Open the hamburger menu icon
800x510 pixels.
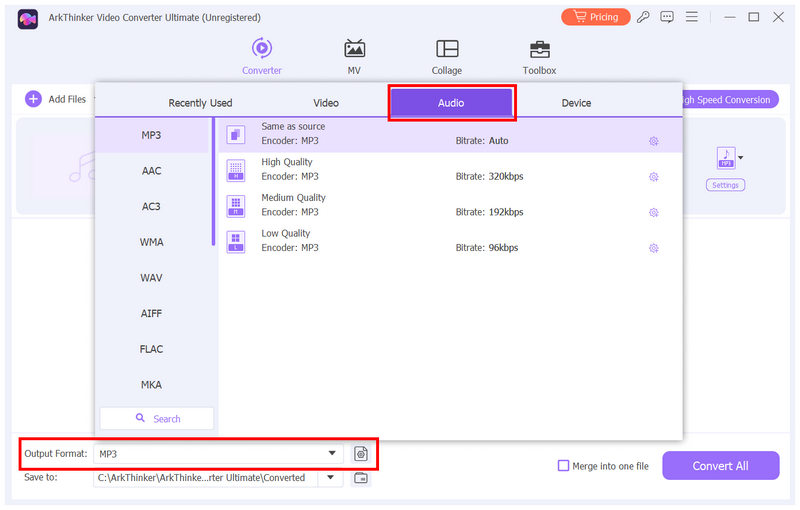(x=691, y=17)
